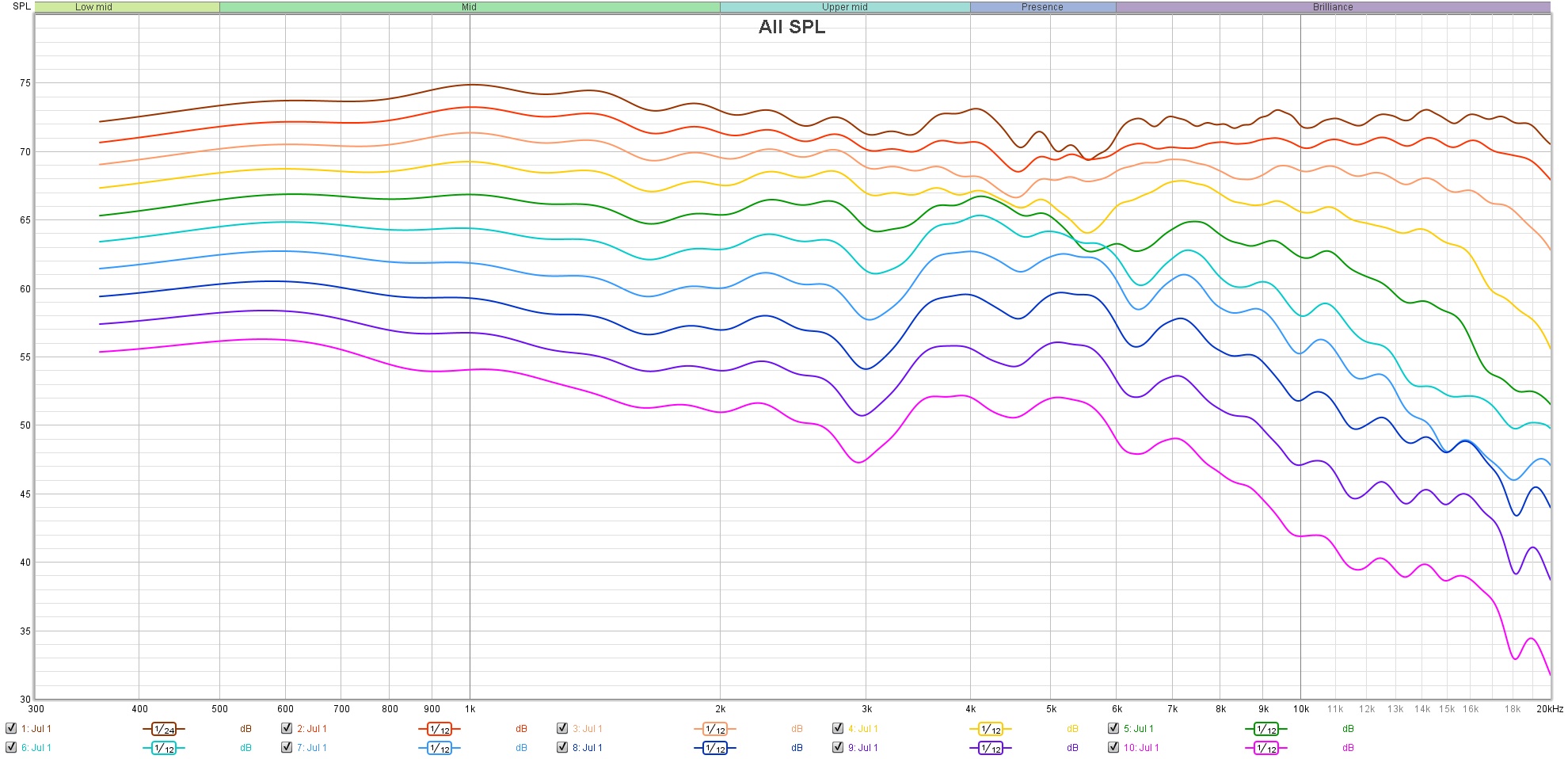Click the peach 1/12 smoothing icon for trace 3

coord(715,729)
